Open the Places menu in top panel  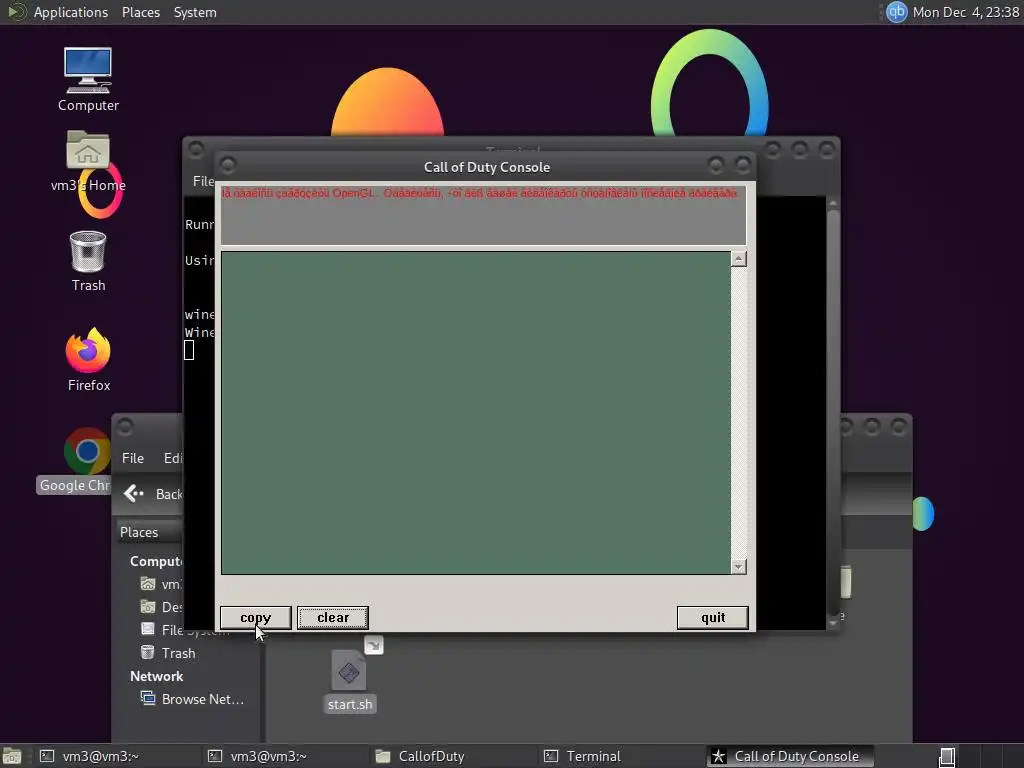[141, 12]
